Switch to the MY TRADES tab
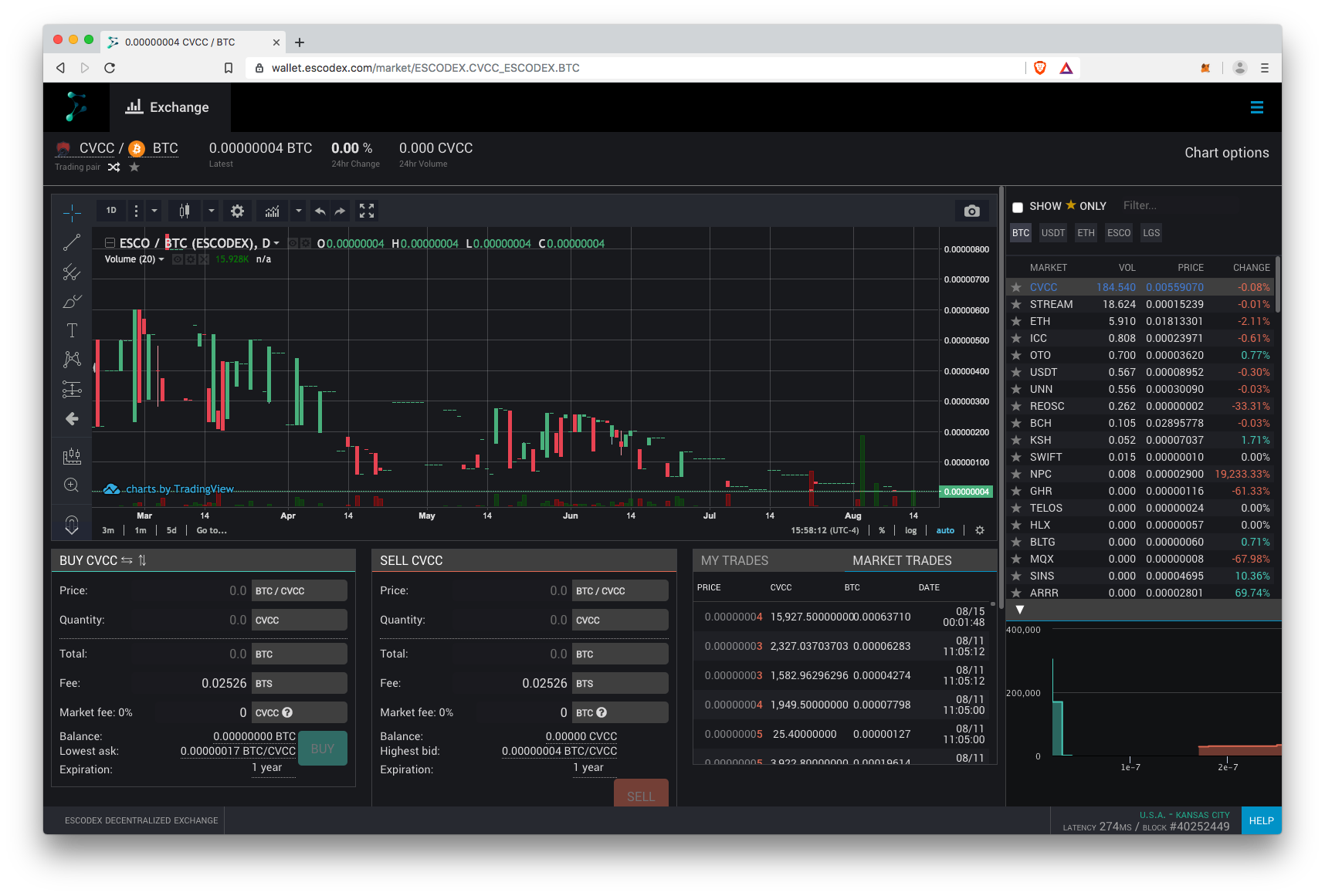Viewport: 1325px width, 896px height. pos(734,560)
